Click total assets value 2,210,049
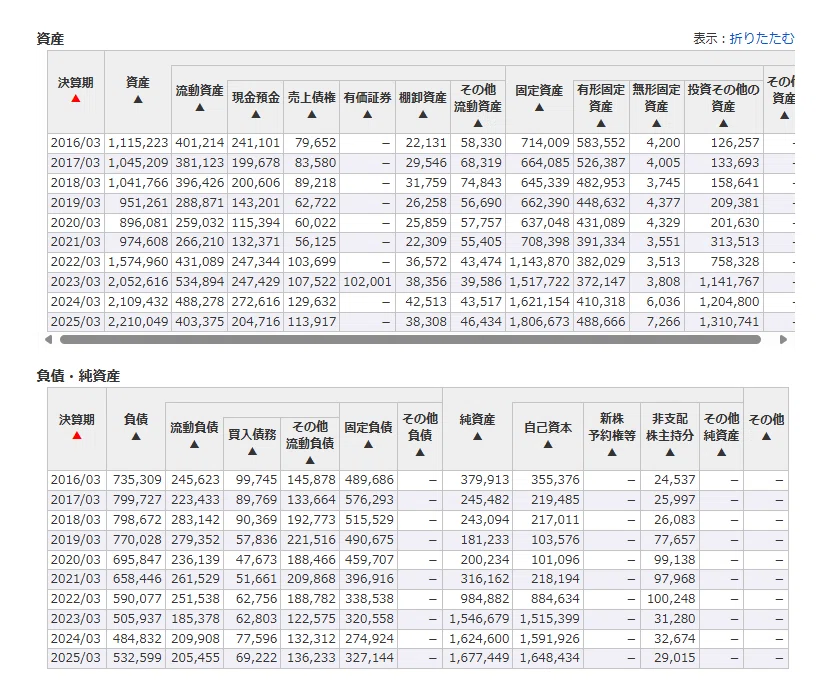The image size is (836, 680). 138,322
